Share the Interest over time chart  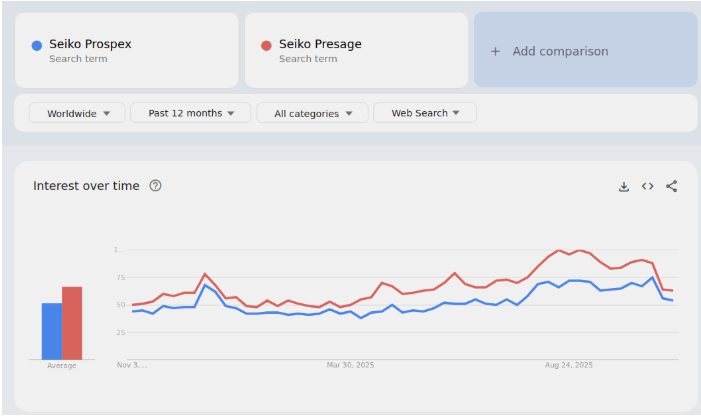(671, 186)
